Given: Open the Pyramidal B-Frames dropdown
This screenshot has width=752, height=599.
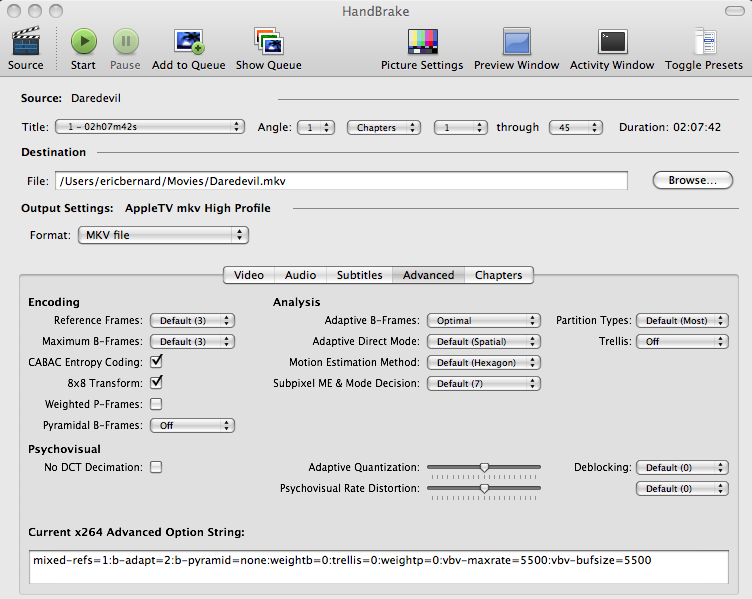Looking at the screenshot, I should click(x=192, y=425).
